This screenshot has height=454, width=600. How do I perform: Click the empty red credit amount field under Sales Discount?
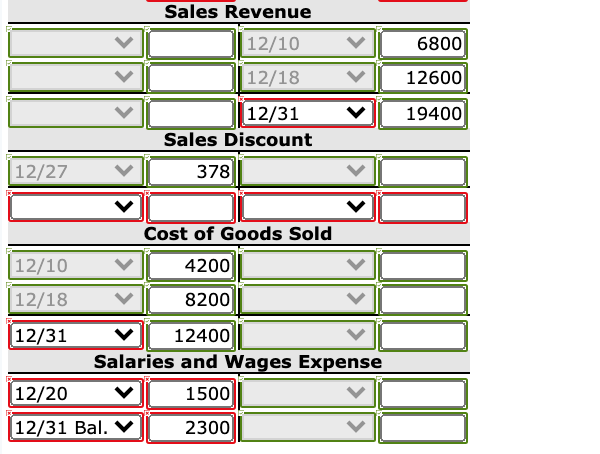pyautogui.click(x=423, y=208)
